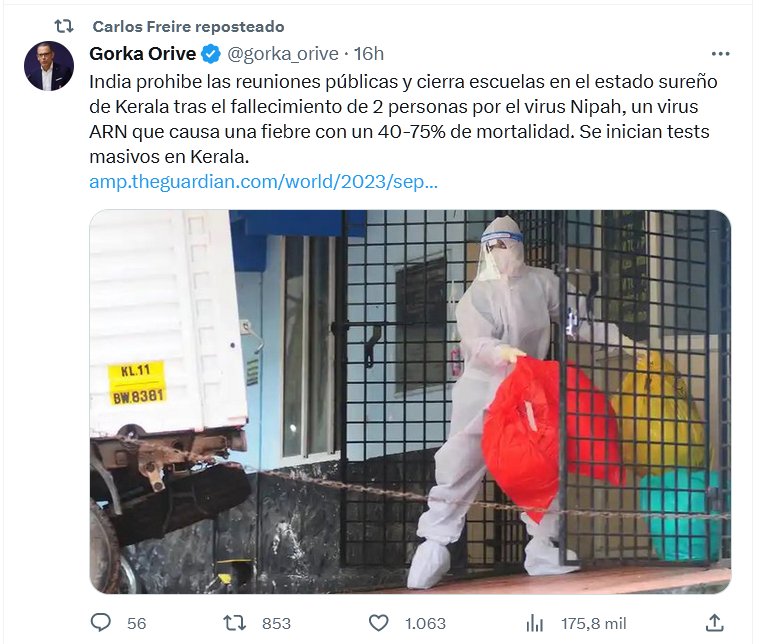Viewport: 770px width, 644px height.
Task: Click the 56 replies count
Action: click(x=137, y=623)
